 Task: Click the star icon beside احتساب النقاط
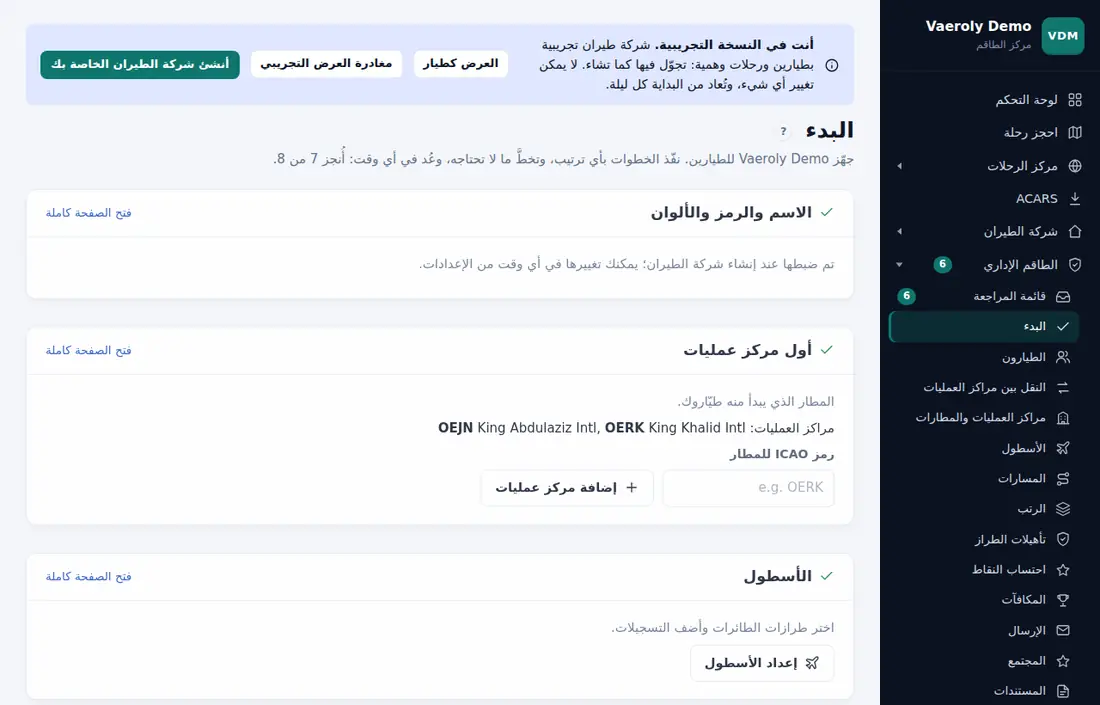point(1063,570)
